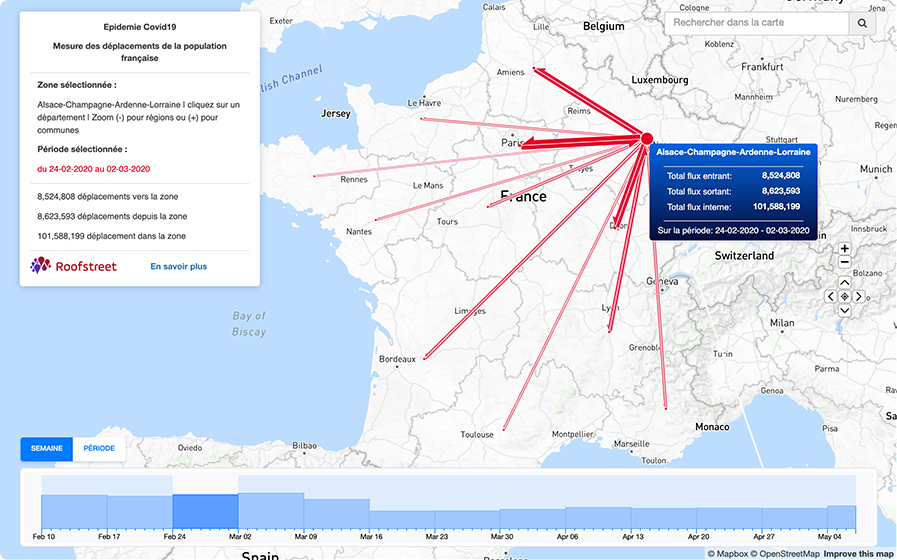Click 8,623,593 déplacements depuis la zone
The image size is (897, 560).
pyautogui.click(x=112, y=216)
